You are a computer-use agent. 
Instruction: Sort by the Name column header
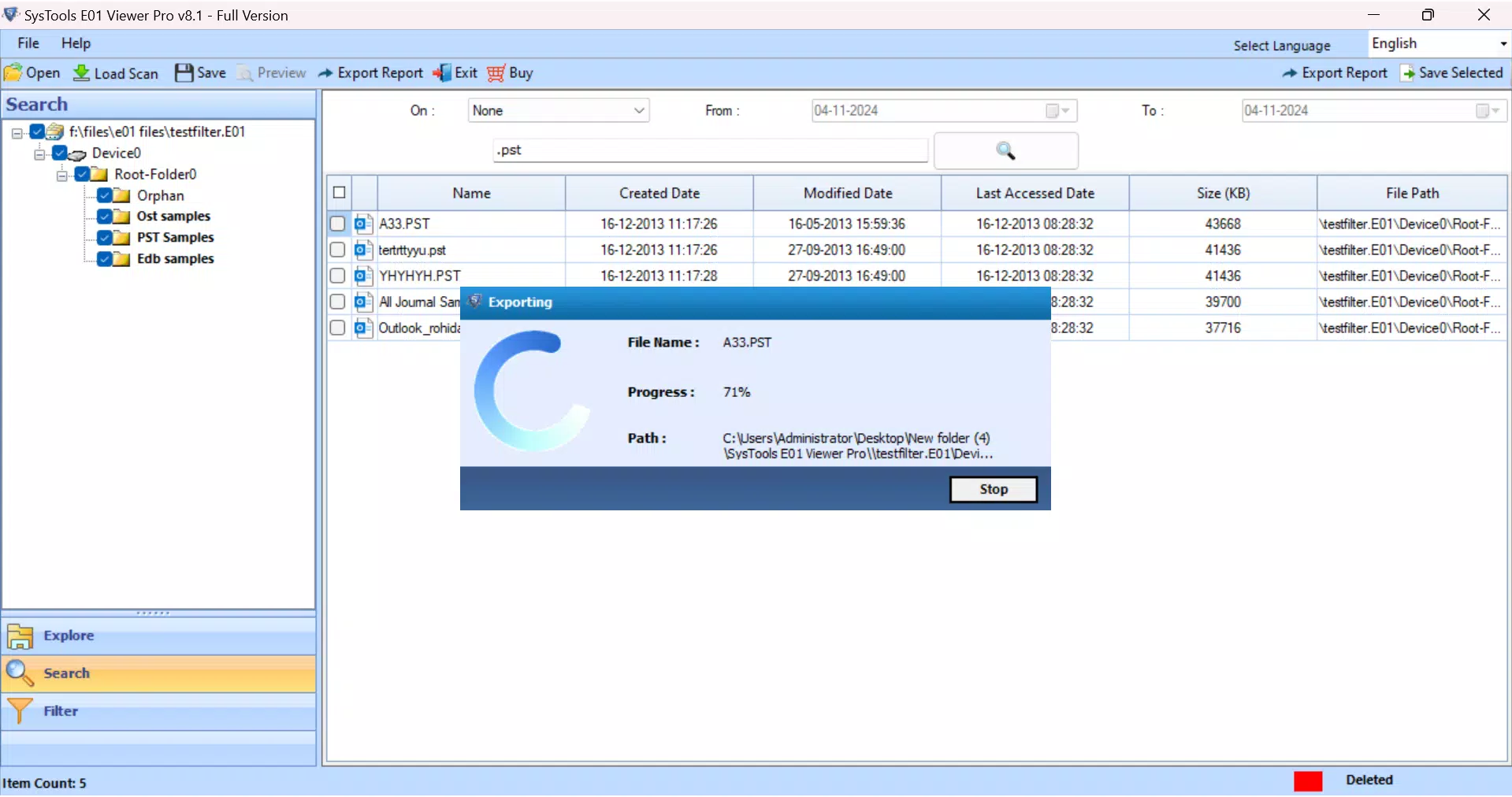click(471, 193)
